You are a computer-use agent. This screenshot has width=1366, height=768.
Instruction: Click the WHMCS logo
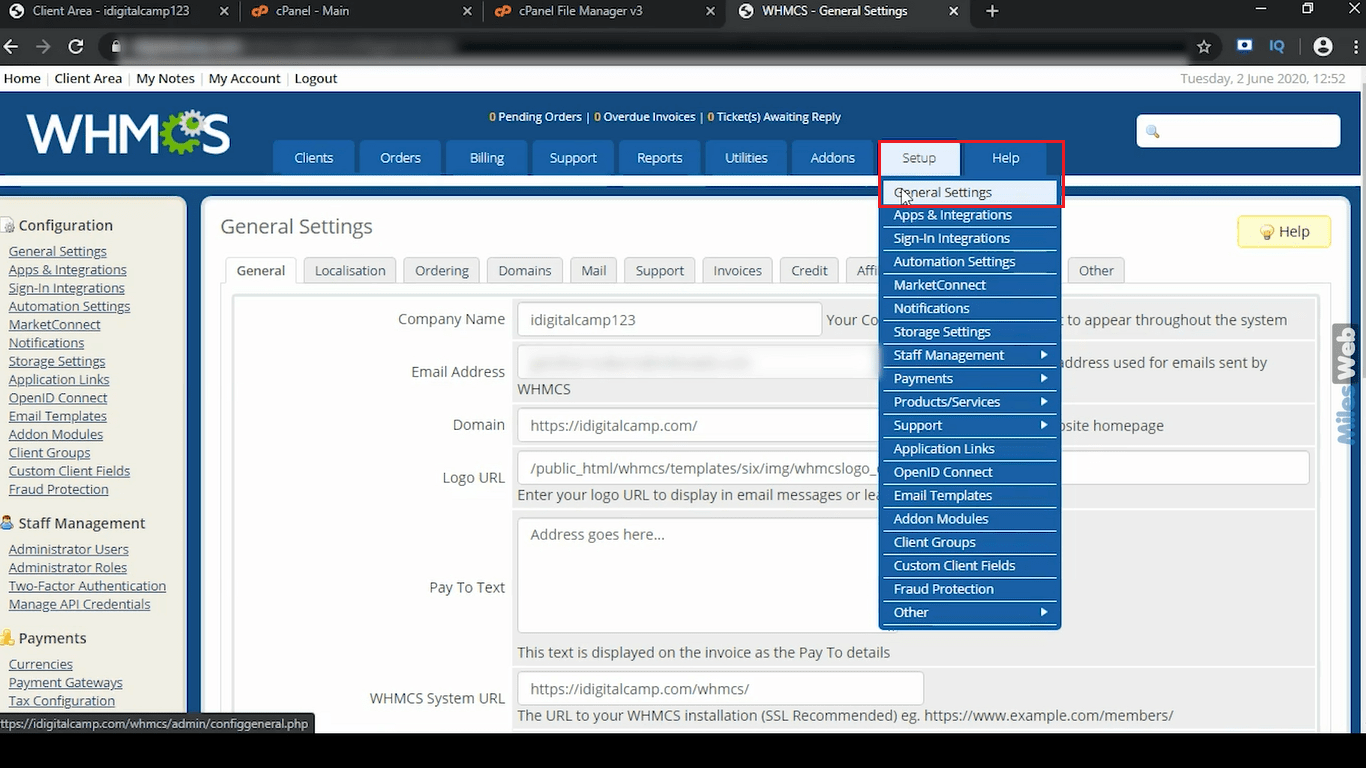(x=128, y=133)
